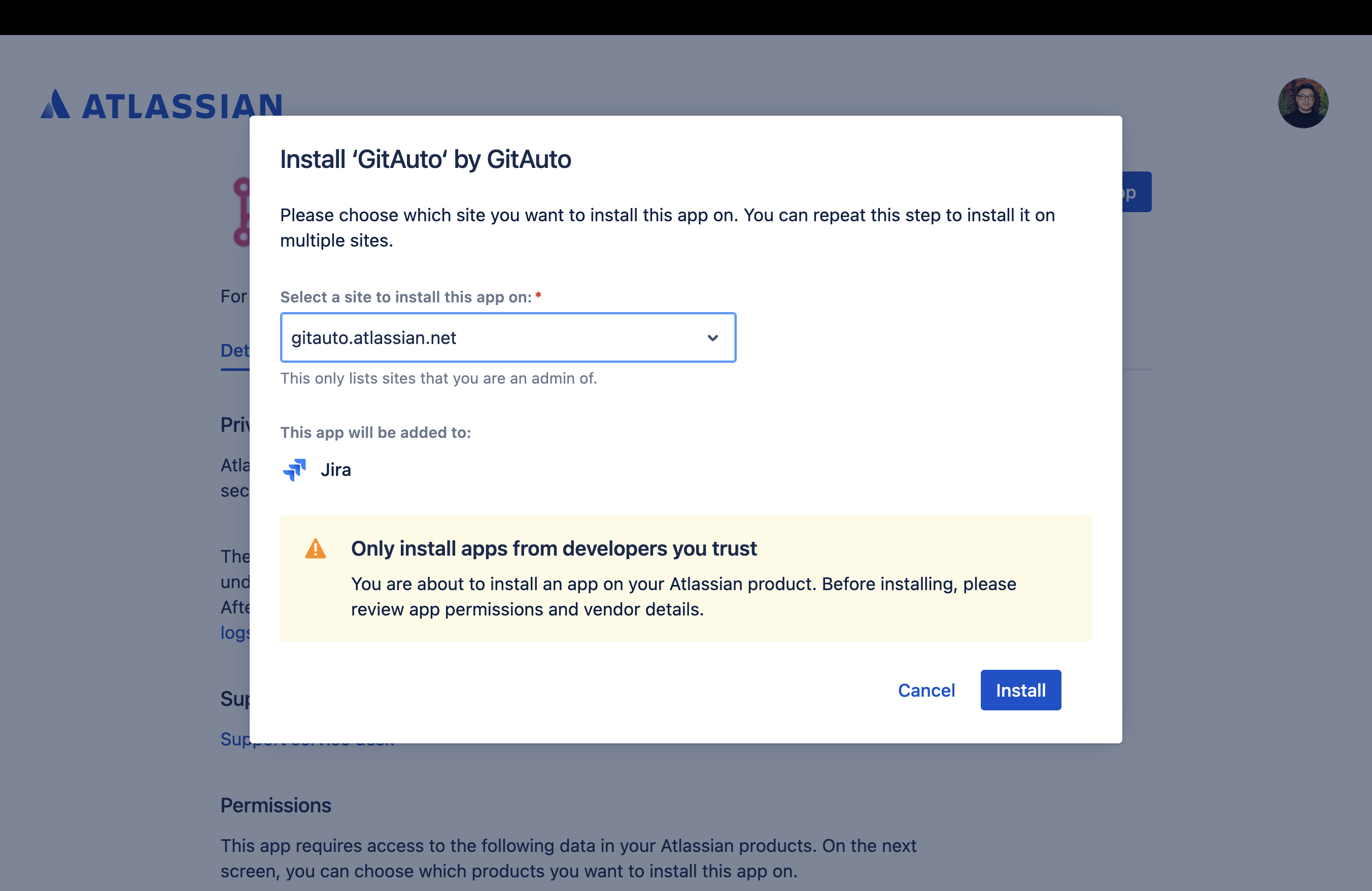This screenshot has height=891, width=1372.
Task: Open the site selection dropdown
Action: point(508,338)
